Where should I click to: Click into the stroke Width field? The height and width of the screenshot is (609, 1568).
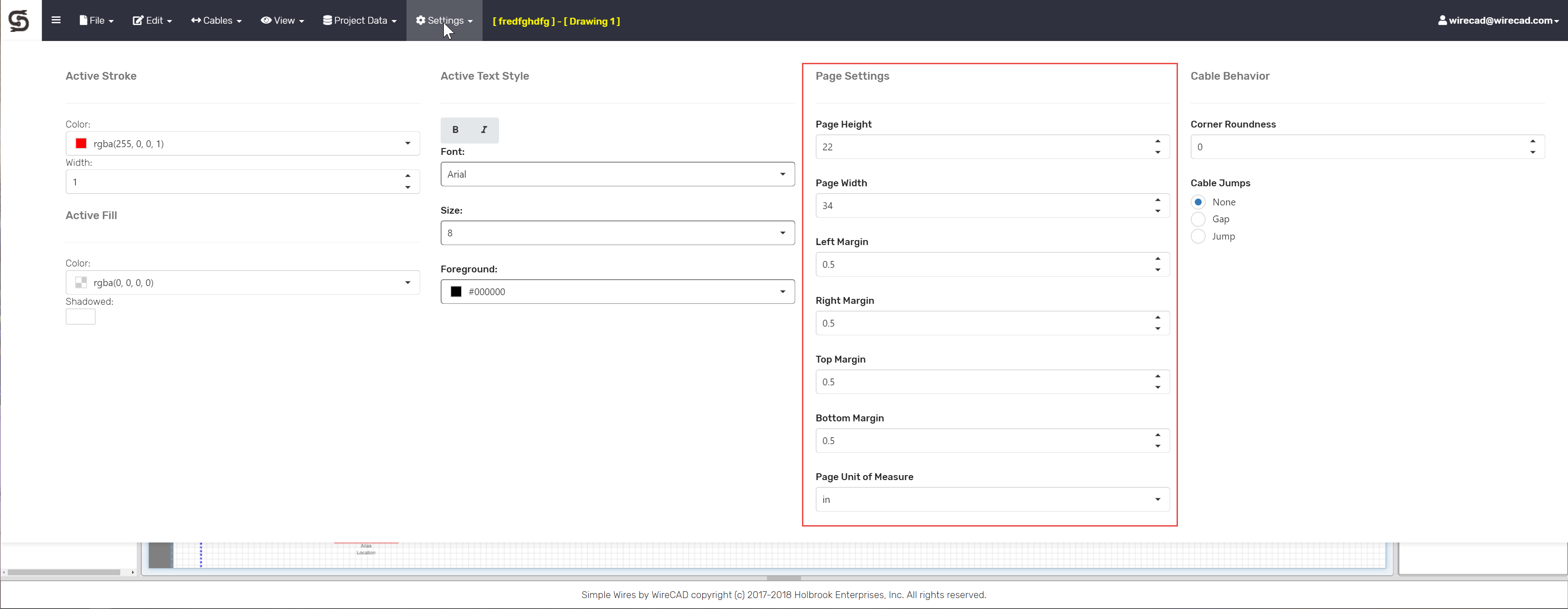pos(242,182)
